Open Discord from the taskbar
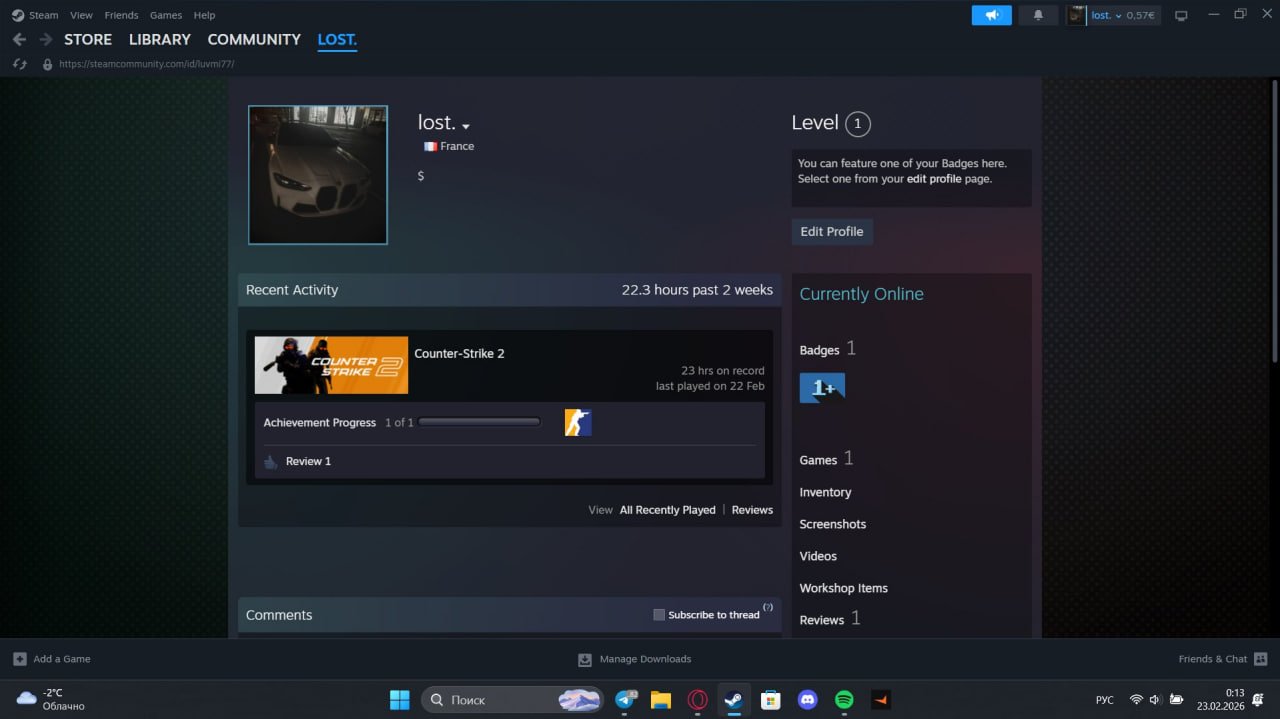The width and height of the screenshot is (1280, 719). (x=807, y=699)
